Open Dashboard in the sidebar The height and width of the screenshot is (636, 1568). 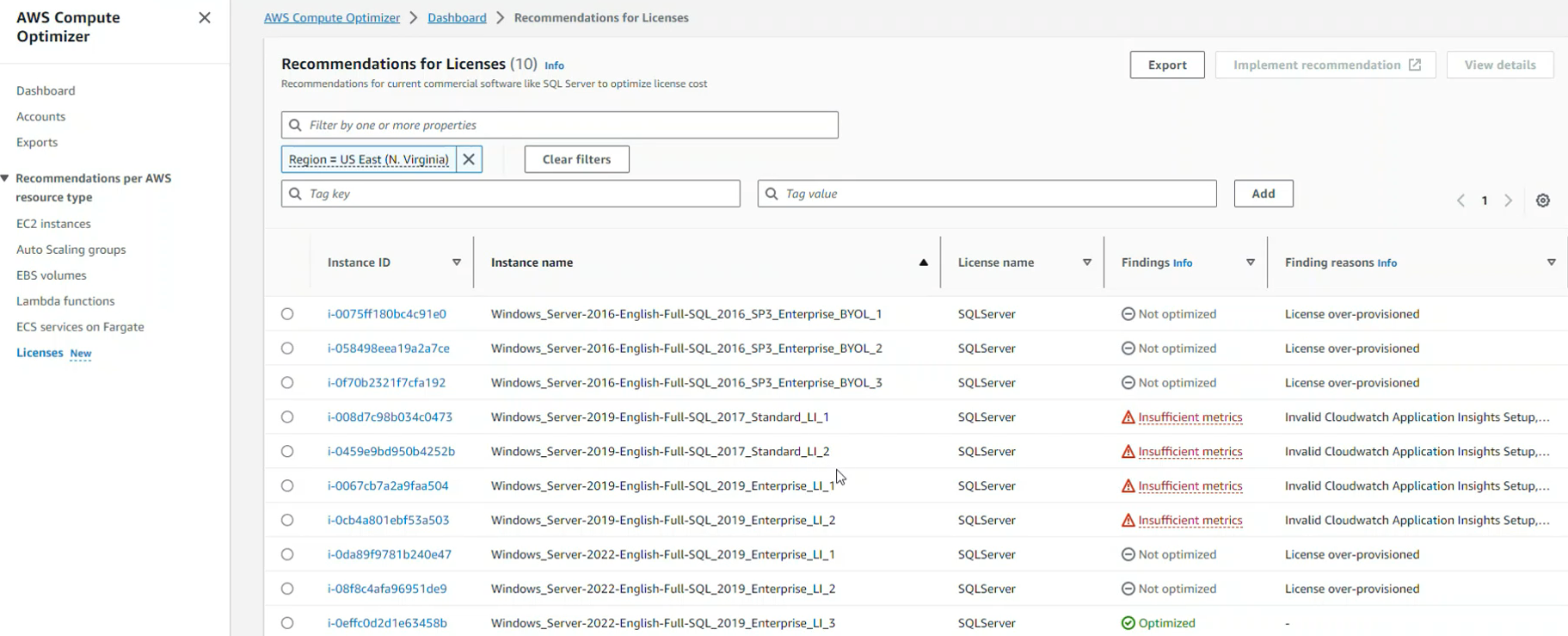46,90
